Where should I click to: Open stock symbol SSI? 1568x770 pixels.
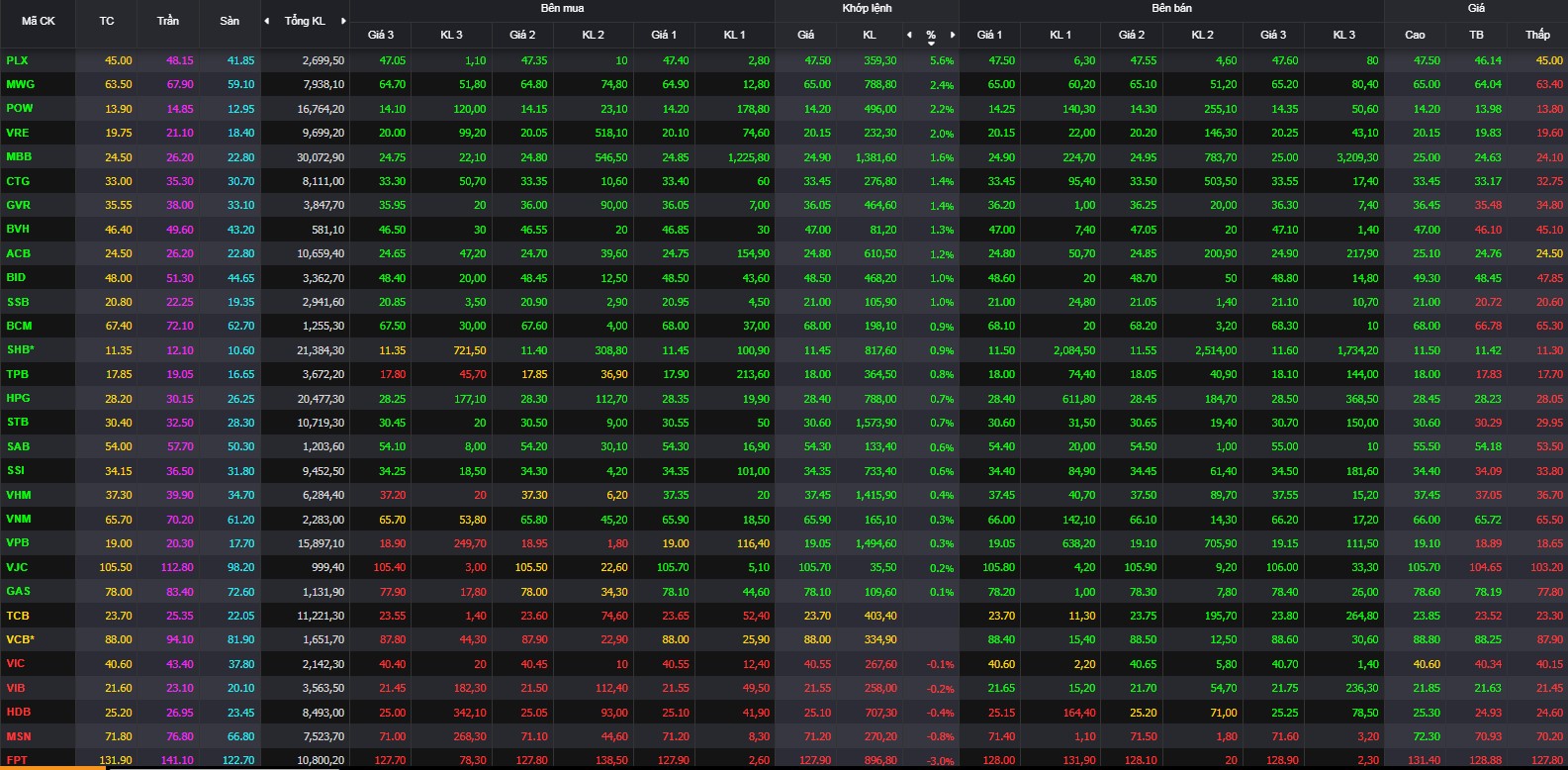click(x=16, y=470)
